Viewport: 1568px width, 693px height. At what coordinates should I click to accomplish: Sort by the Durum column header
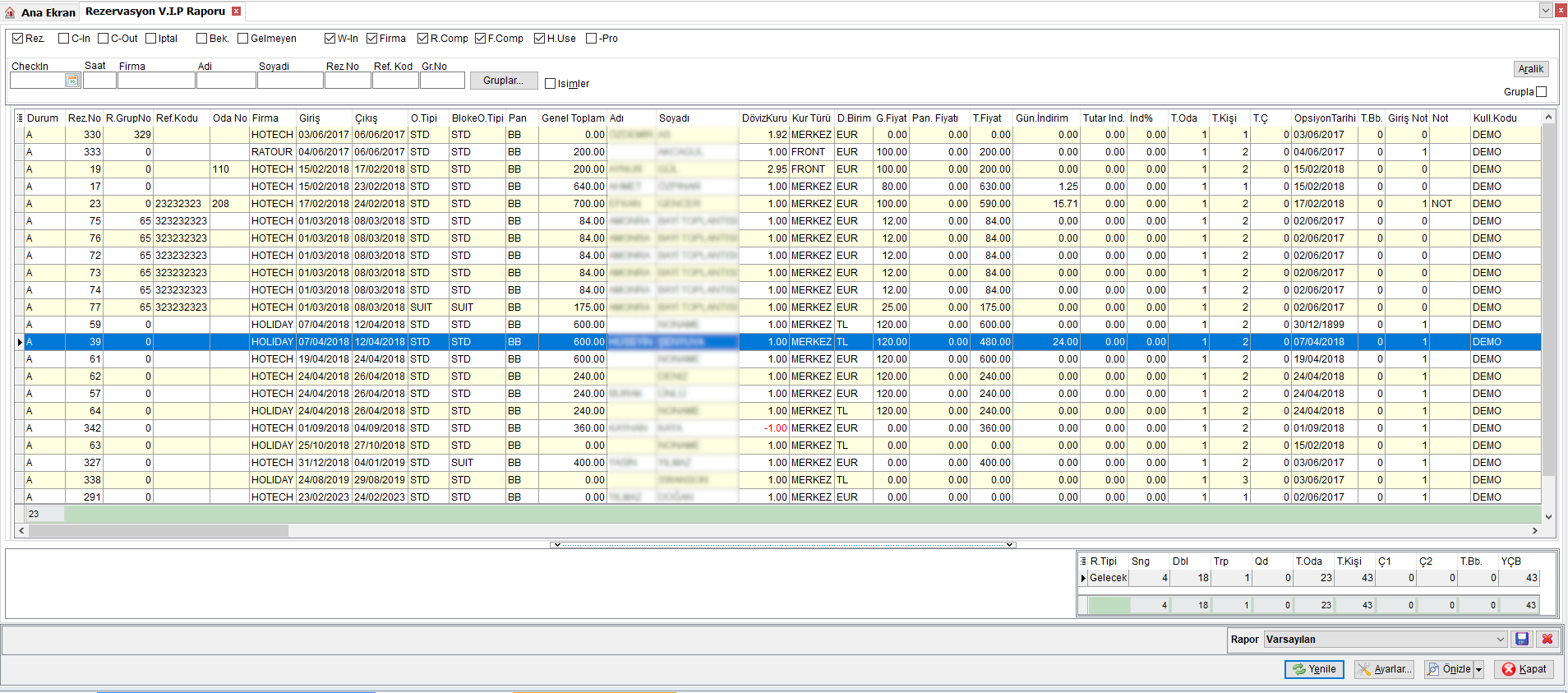tap(43, 118)
